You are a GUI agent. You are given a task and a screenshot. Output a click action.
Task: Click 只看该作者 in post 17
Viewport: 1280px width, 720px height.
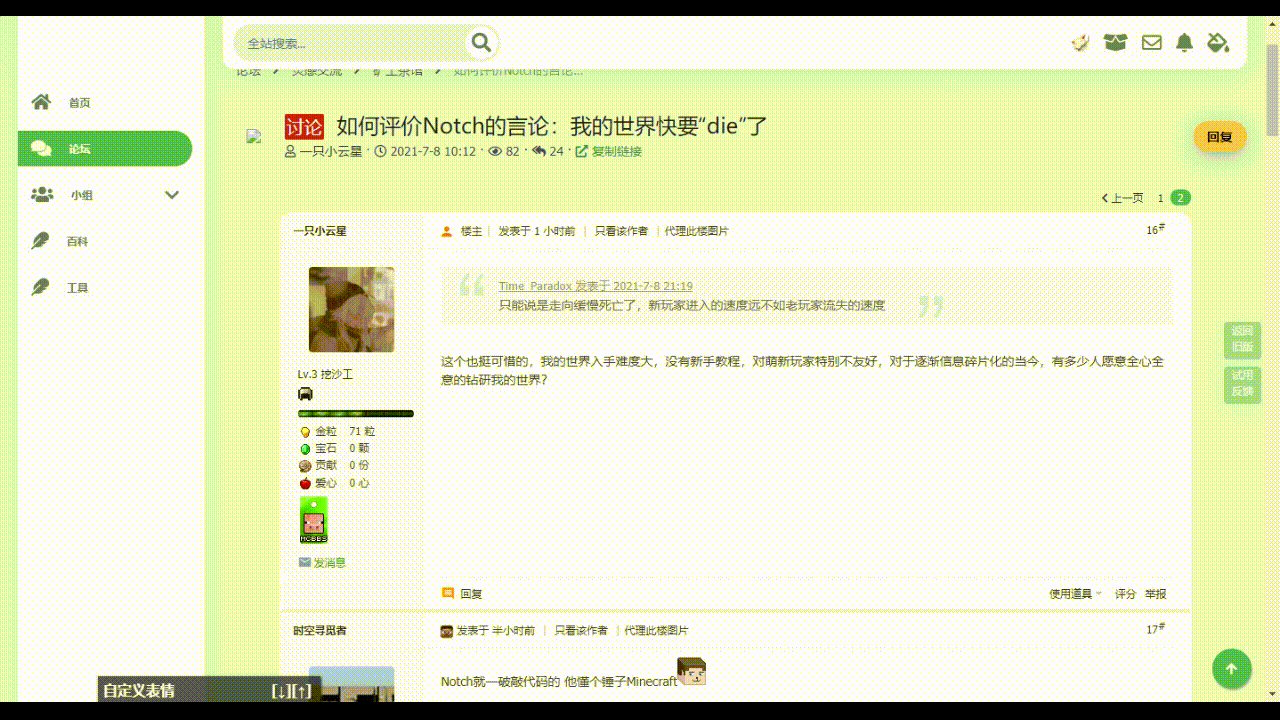click(581, 631)
